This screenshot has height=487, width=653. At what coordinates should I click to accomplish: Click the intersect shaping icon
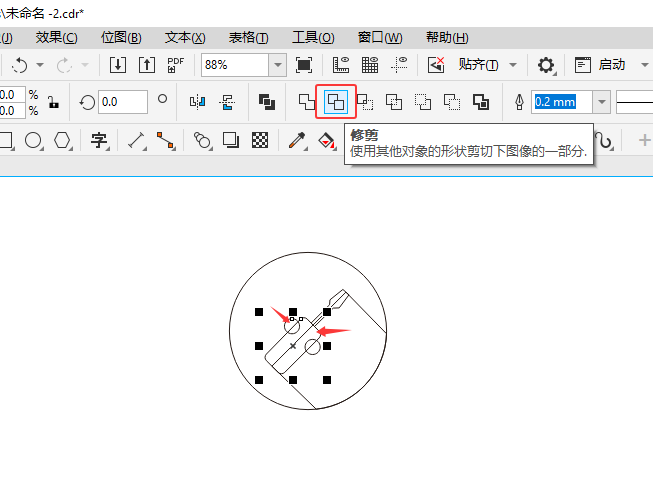(x=365, y=102)
